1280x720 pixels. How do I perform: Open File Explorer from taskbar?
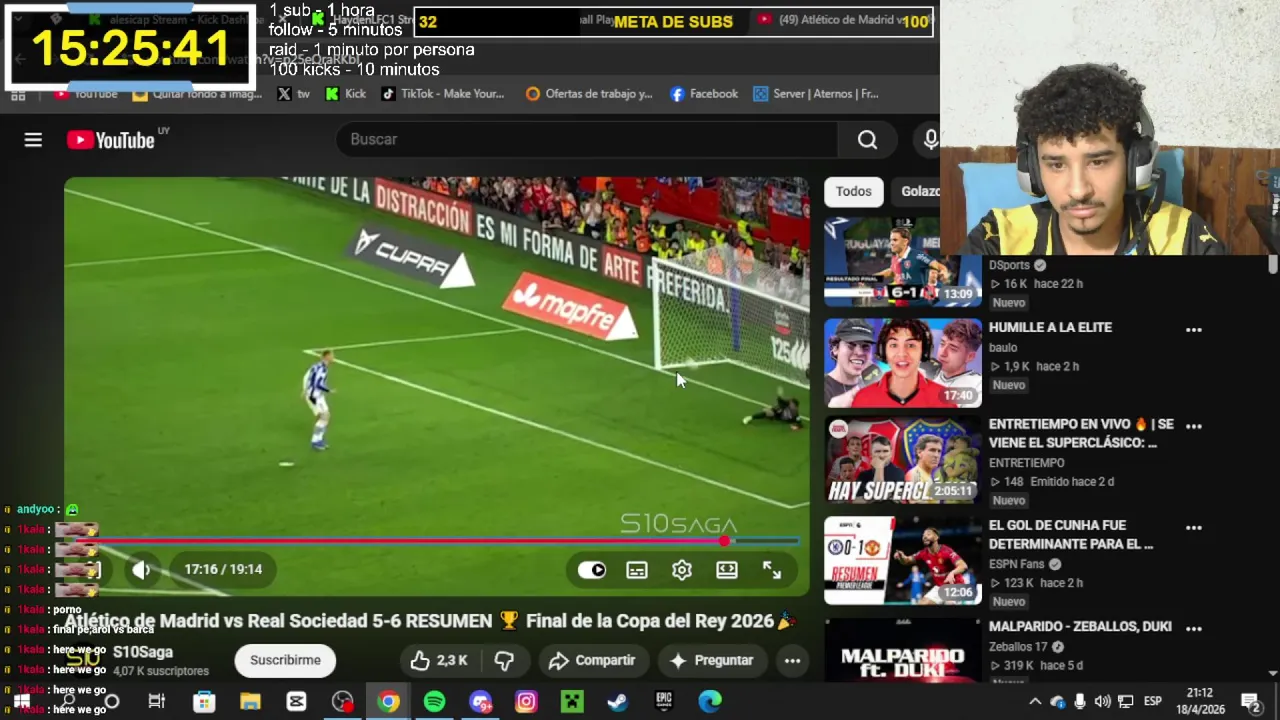pos(250,702)
